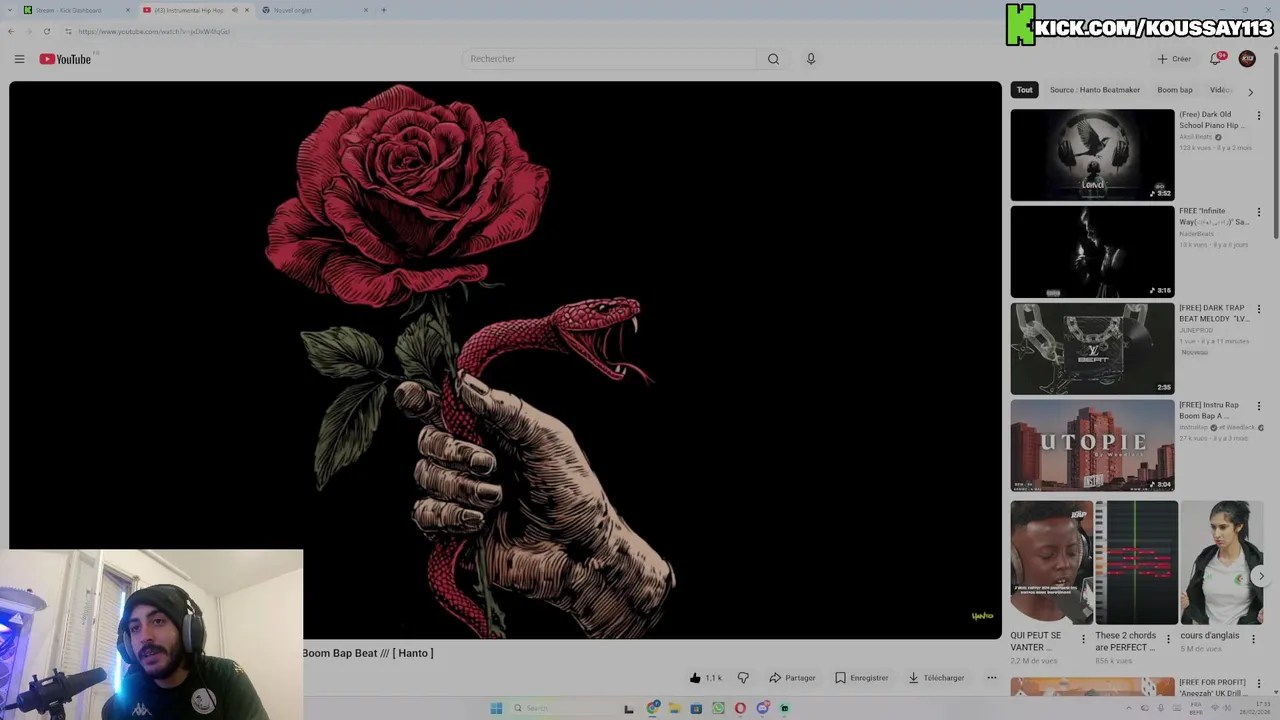
Task: Open File Explorer from the taskbar
Action: tap(675, 708)
